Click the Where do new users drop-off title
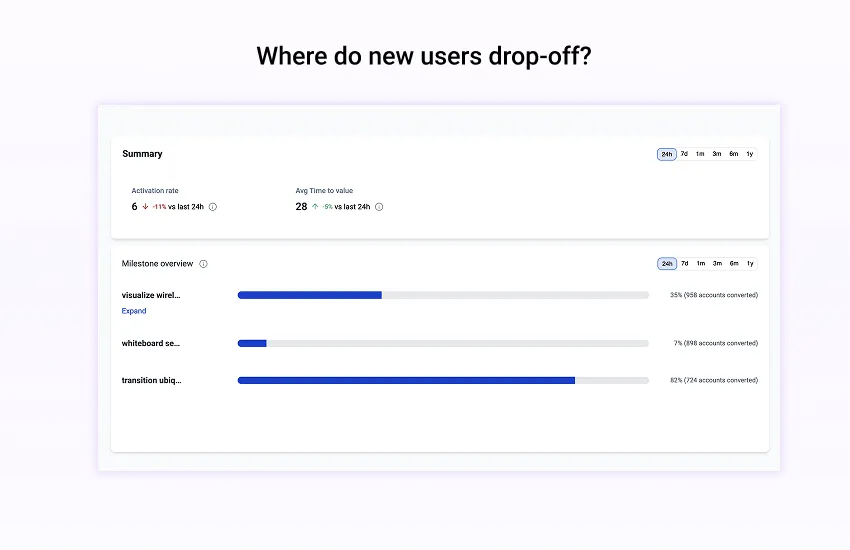This screenshot has width=850, height=550. [424, 56]
